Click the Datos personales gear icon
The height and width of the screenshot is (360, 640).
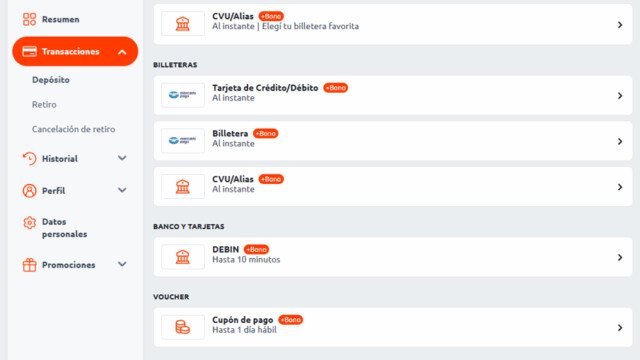[29, 222]
